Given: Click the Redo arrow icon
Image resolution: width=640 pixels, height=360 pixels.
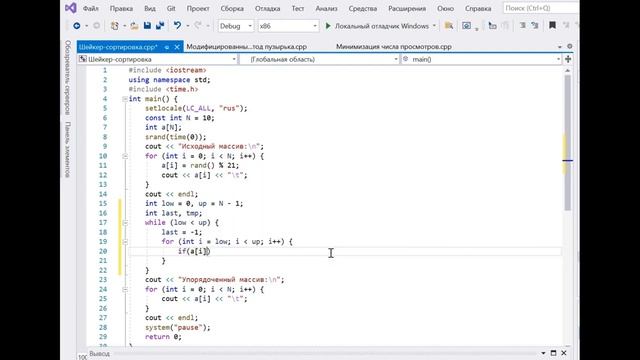Looking at the screenshot, I should (x=198, y=26).
